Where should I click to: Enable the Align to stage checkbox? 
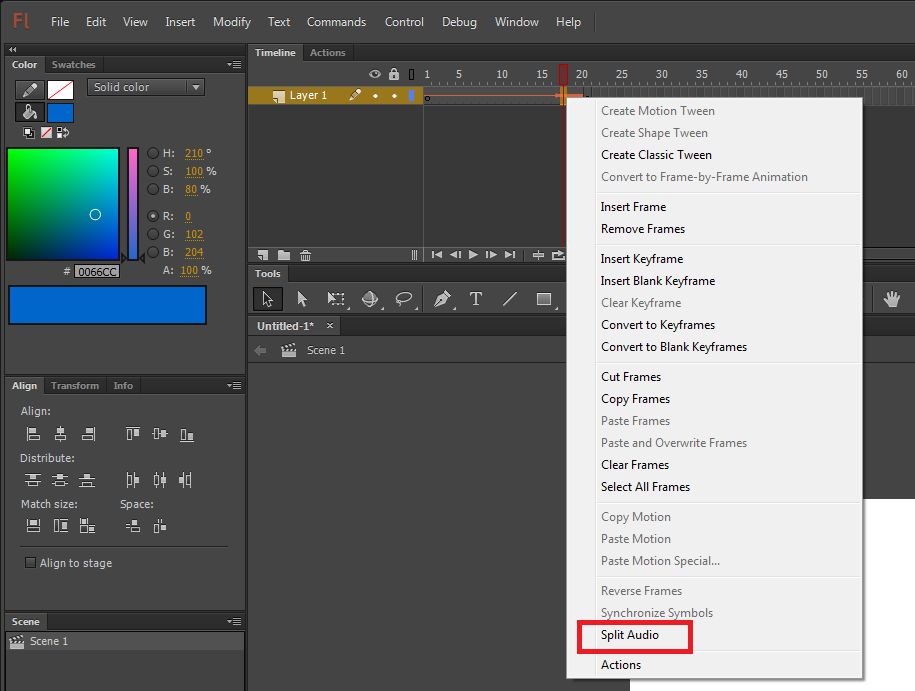pos(30,563)
